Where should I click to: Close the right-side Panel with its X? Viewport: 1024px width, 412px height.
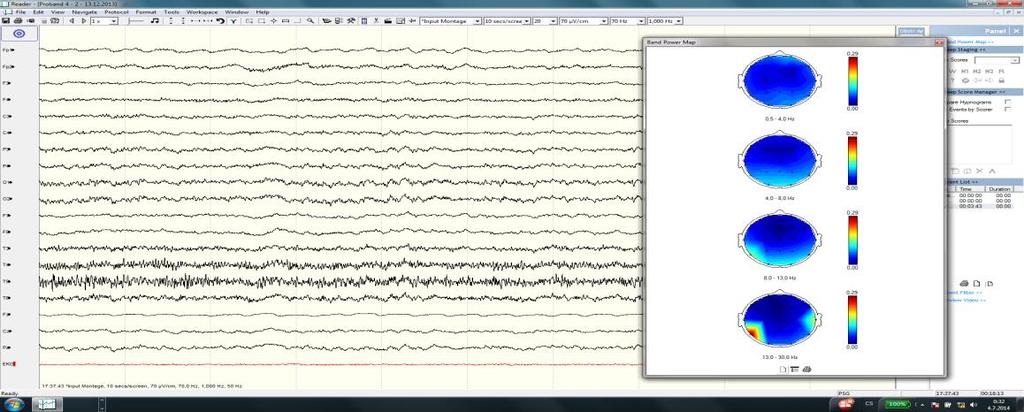pyautogui.click(x=1016, y=31)
